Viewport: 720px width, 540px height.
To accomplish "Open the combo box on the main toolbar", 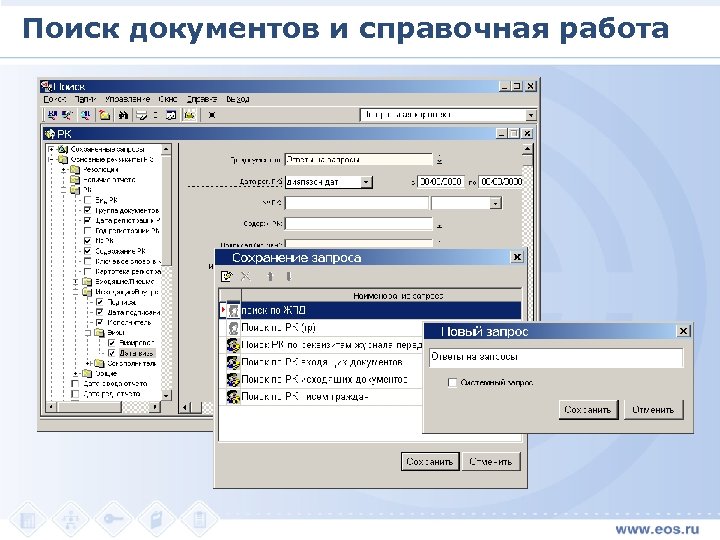I will pyautogui.click(x=530, y=115).
